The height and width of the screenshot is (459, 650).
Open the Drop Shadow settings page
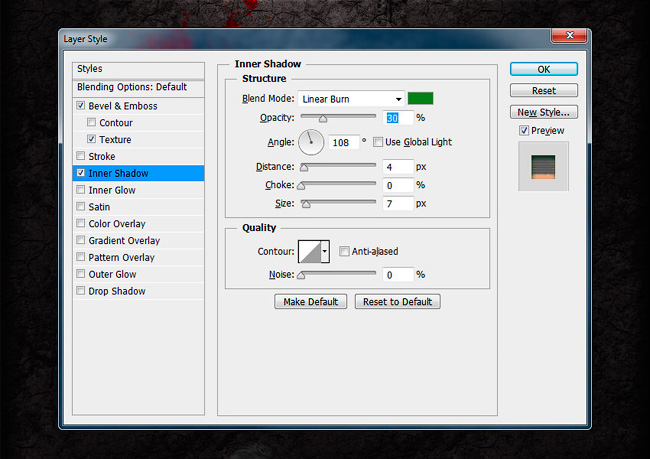(117, 291)
